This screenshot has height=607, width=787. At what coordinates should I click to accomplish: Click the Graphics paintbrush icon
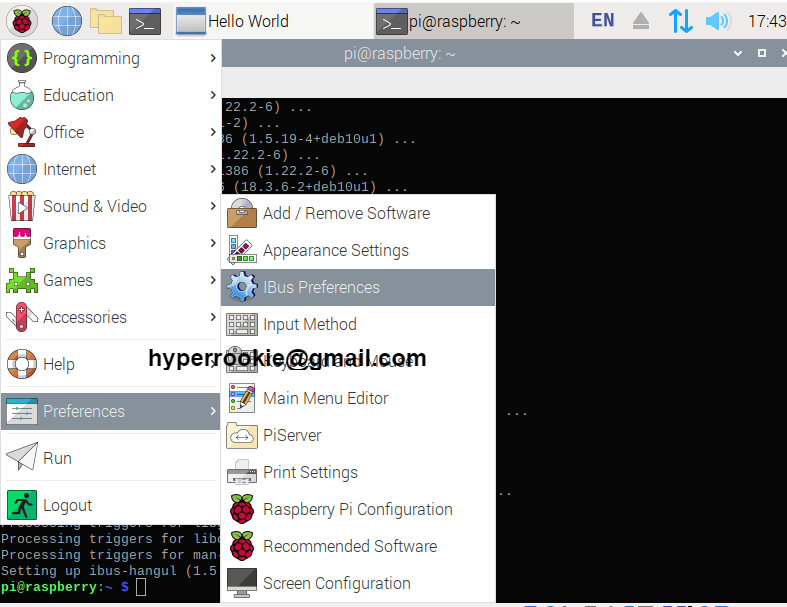point(22,243)
